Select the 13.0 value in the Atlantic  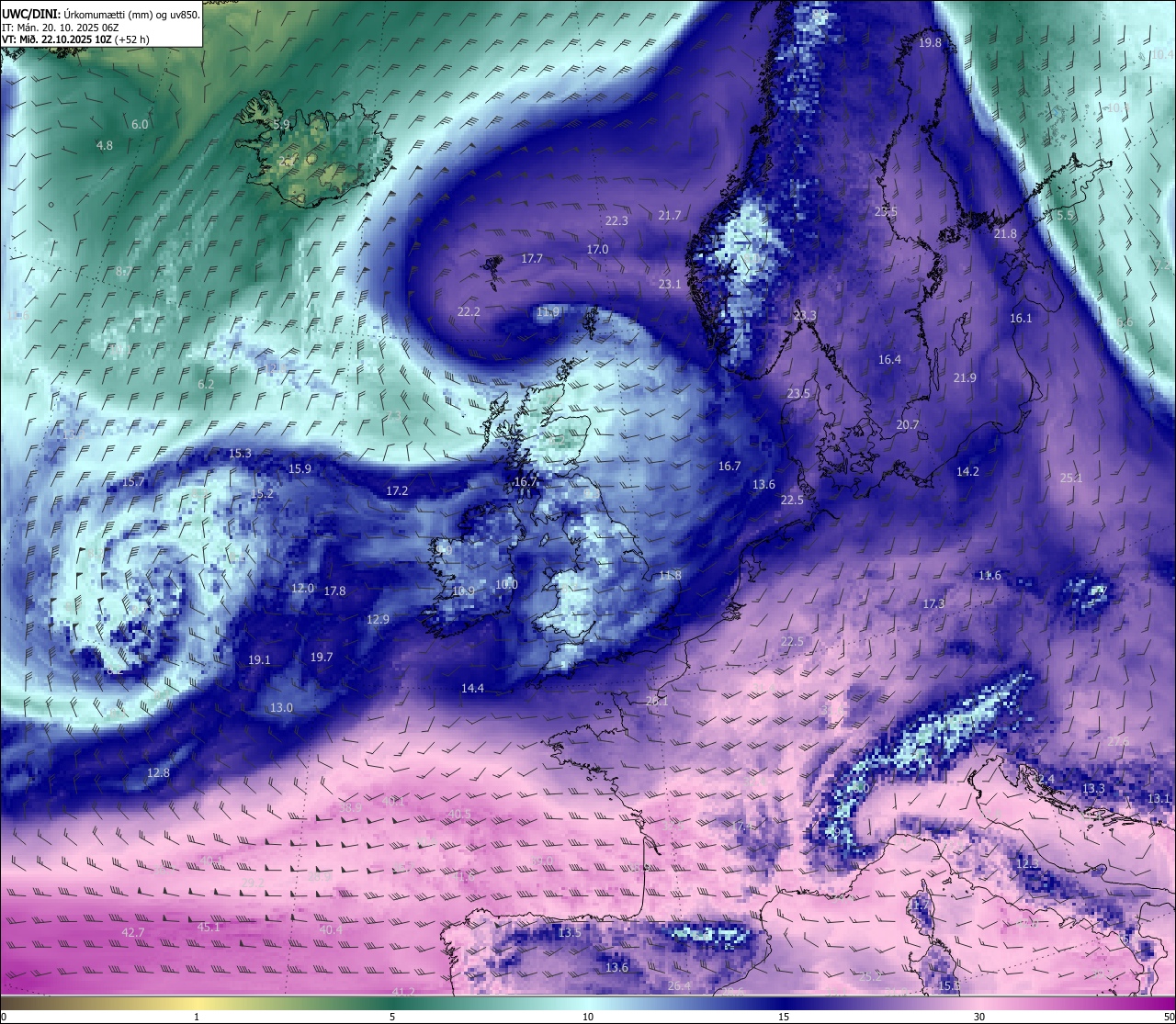coord(281,707)
